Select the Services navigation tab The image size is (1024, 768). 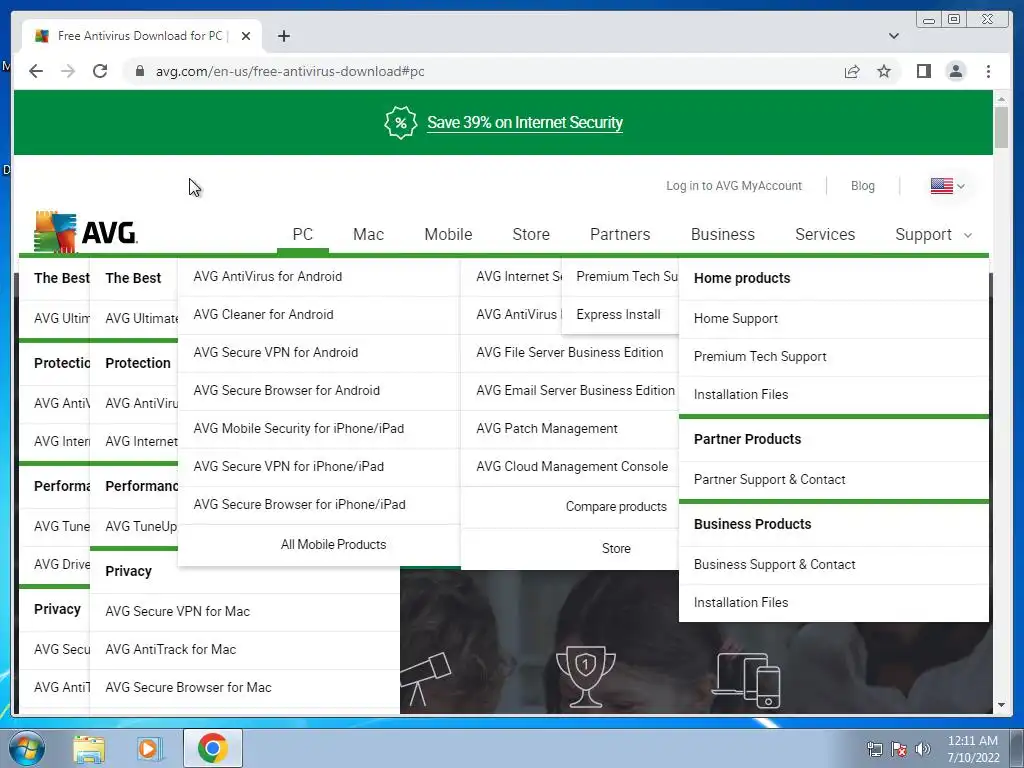point(825,234)
